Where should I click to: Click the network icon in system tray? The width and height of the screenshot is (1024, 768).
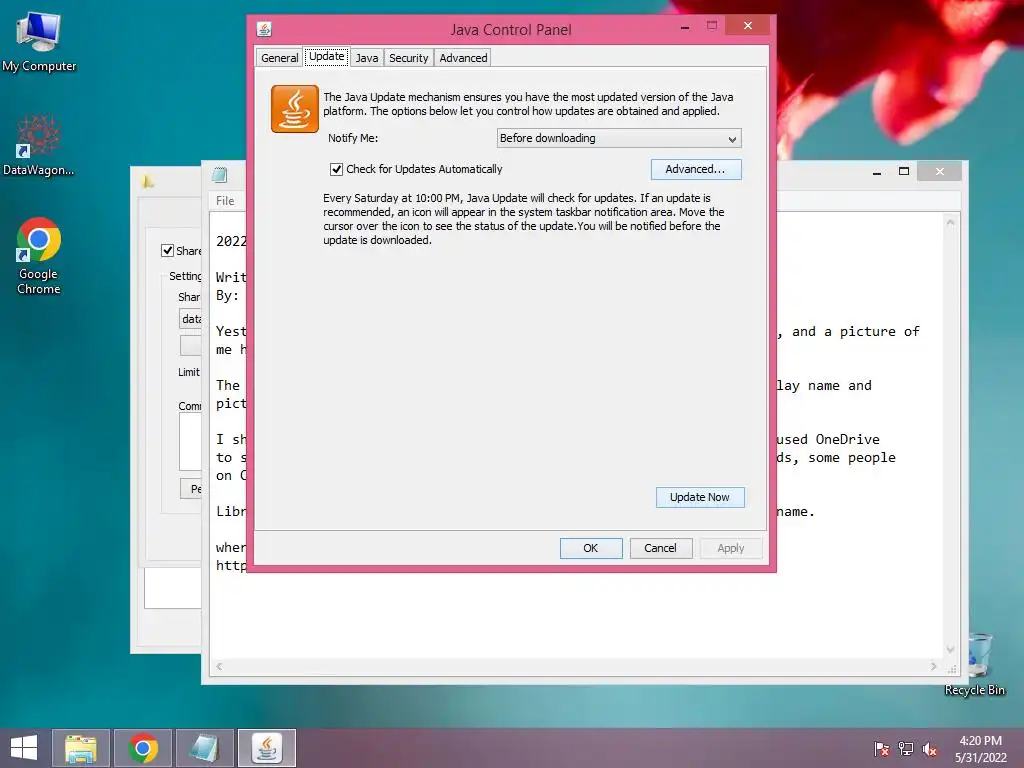pos(905,748)
